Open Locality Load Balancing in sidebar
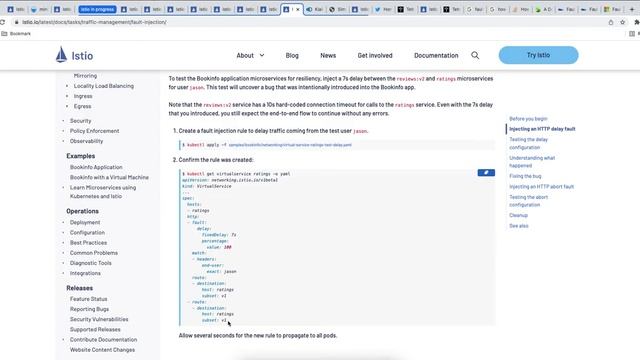The height and width of the screenshot is (360, 640). [x=104, y=86]
